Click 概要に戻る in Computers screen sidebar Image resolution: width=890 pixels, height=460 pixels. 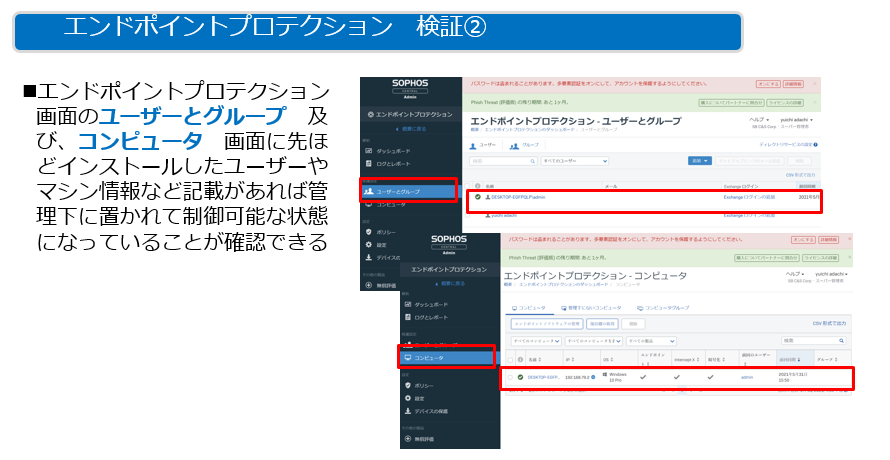pos(451,283)
